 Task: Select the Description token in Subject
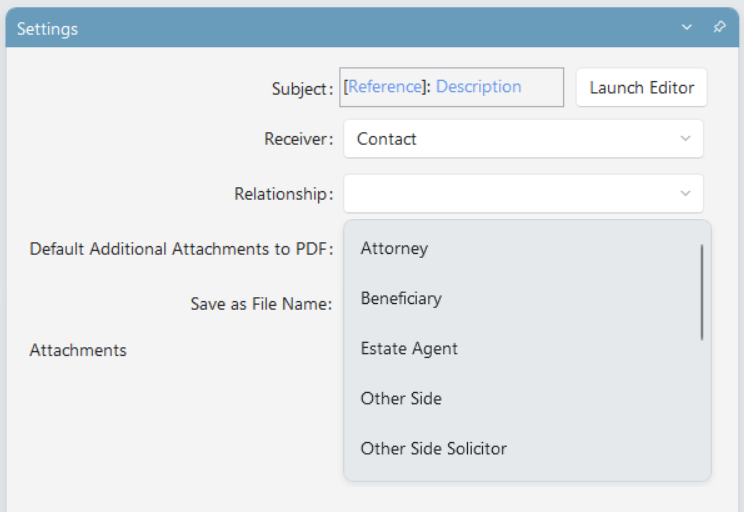478,87
